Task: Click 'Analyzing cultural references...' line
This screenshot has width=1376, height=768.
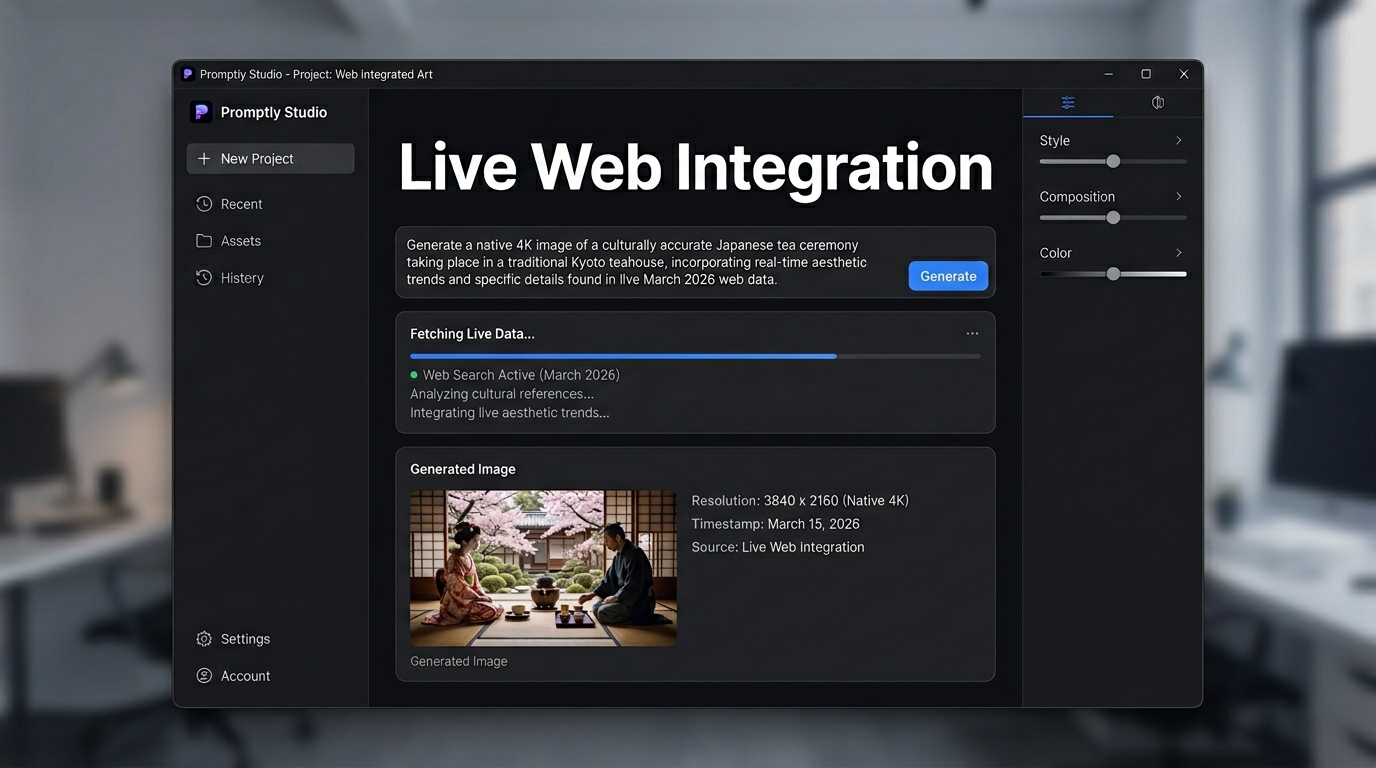Action: click(x=502, y=394)
